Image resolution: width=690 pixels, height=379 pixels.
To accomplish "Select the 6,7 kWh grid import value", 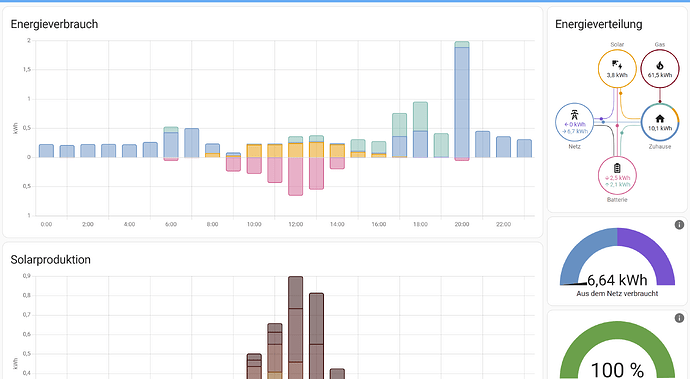I will coord(575,131).
